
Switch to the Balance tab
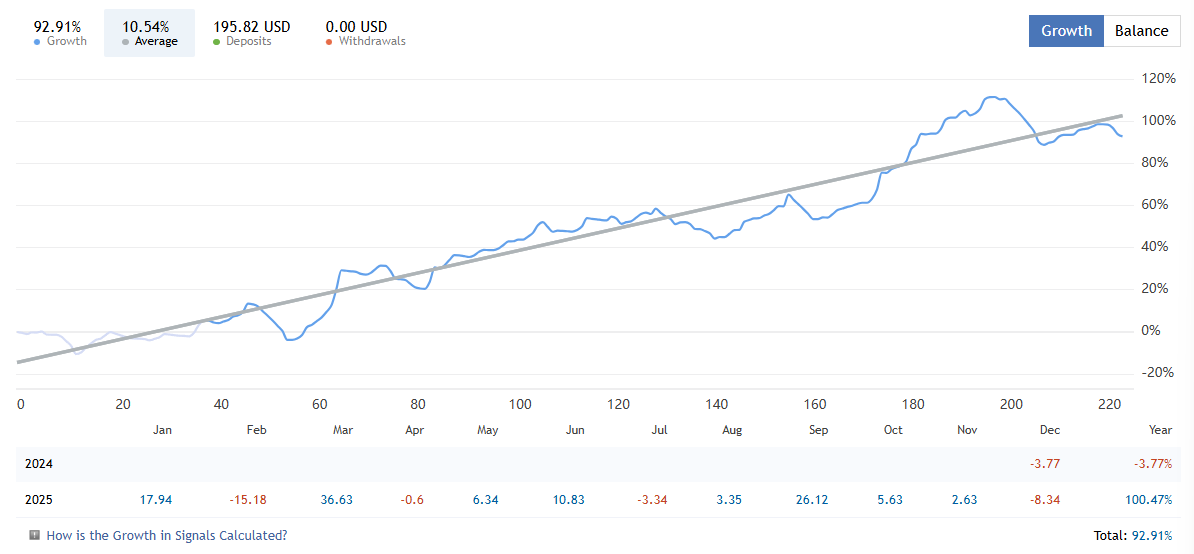click(1141, 31)
